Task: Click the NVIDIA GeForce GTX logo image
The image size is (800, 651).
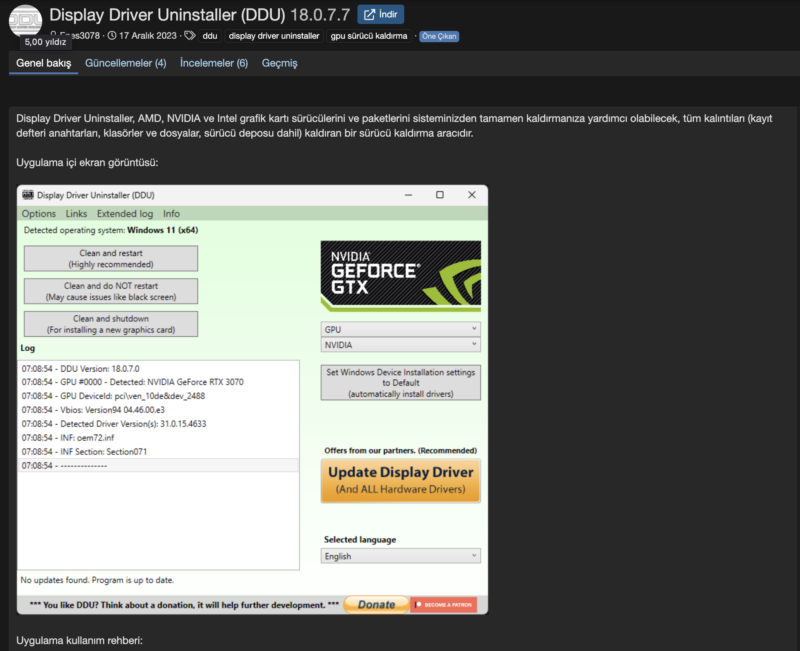Action: point(401,276)
